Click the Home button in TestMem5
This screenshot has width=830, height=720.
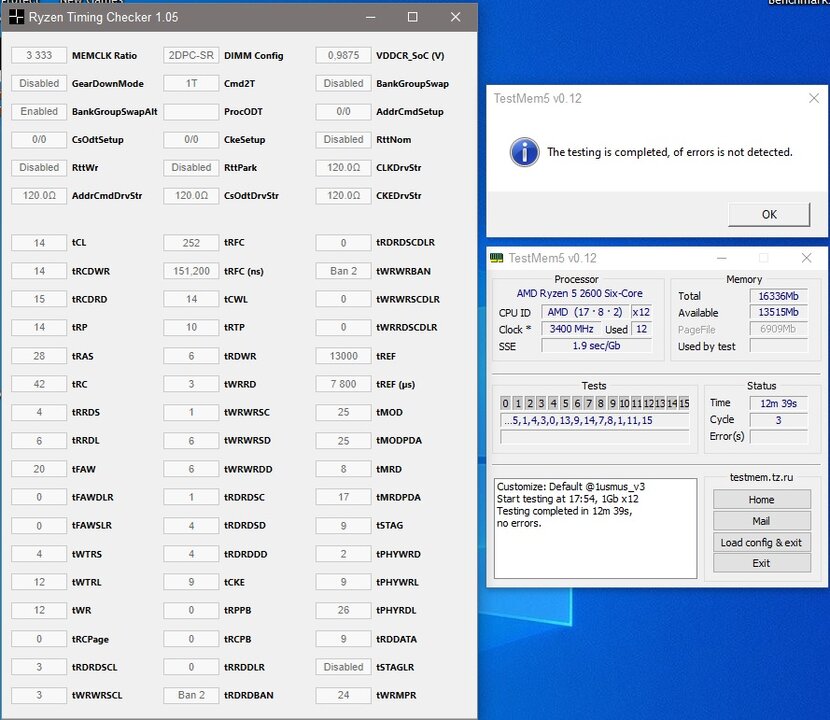[x=761, y=499]
